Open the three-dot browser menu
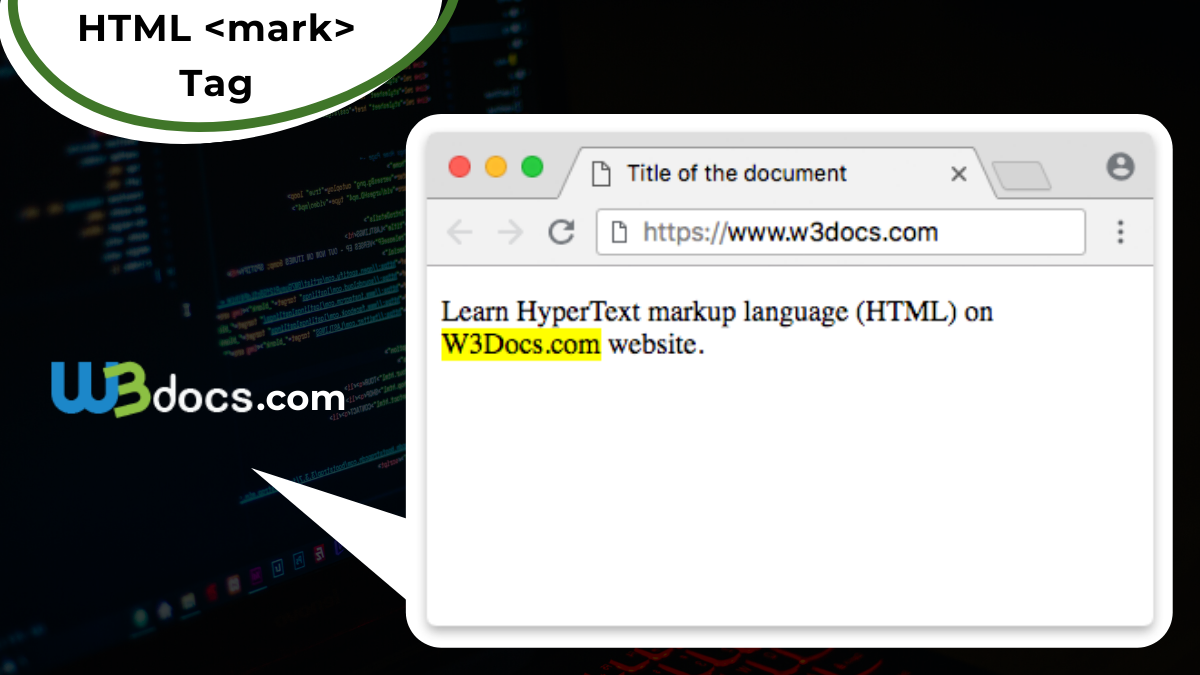 point(1120,233)
